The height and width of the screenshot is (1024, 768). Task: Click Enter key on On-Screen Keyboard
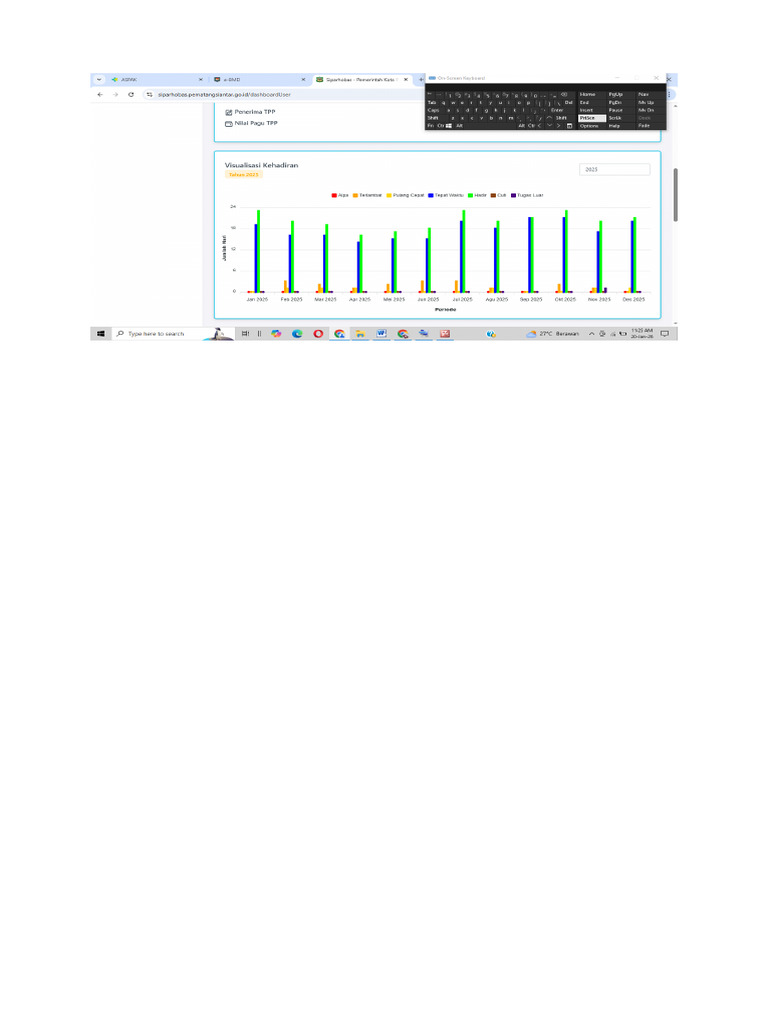point(557,110)
